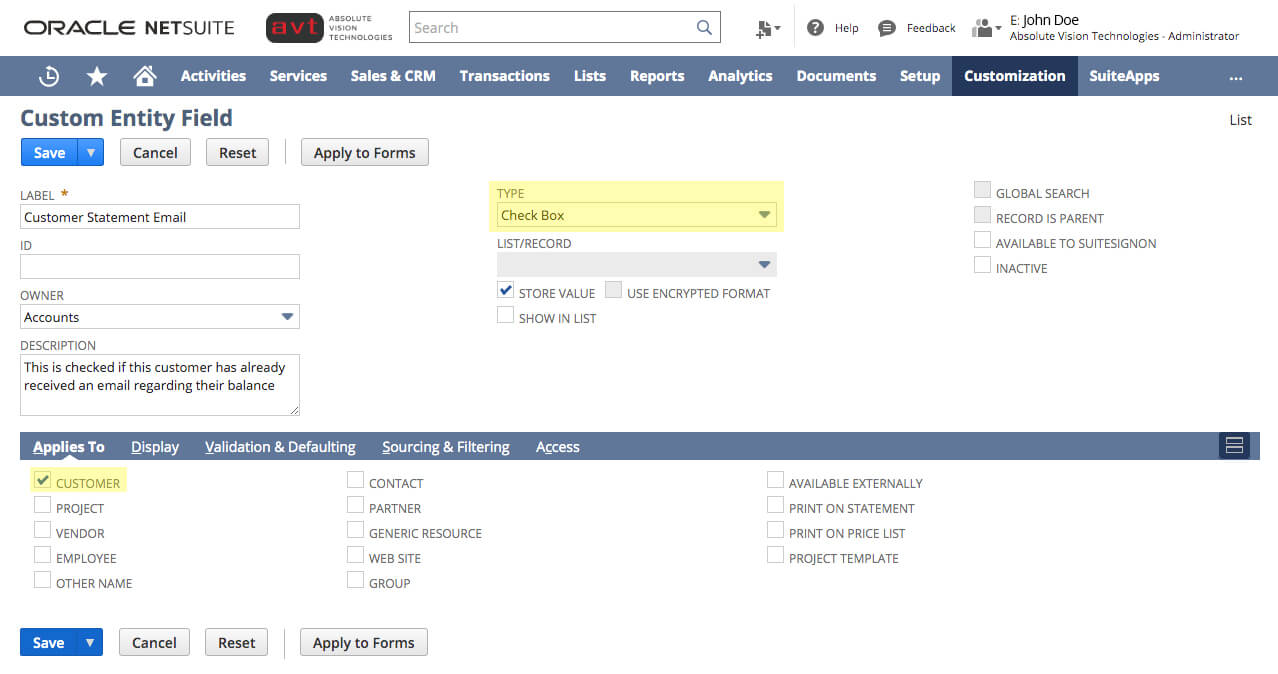Image resolution: width=1278 pixels, height=674 pixels.
Task: Click the Apply to Forms button
Action: tap(364, 152)
